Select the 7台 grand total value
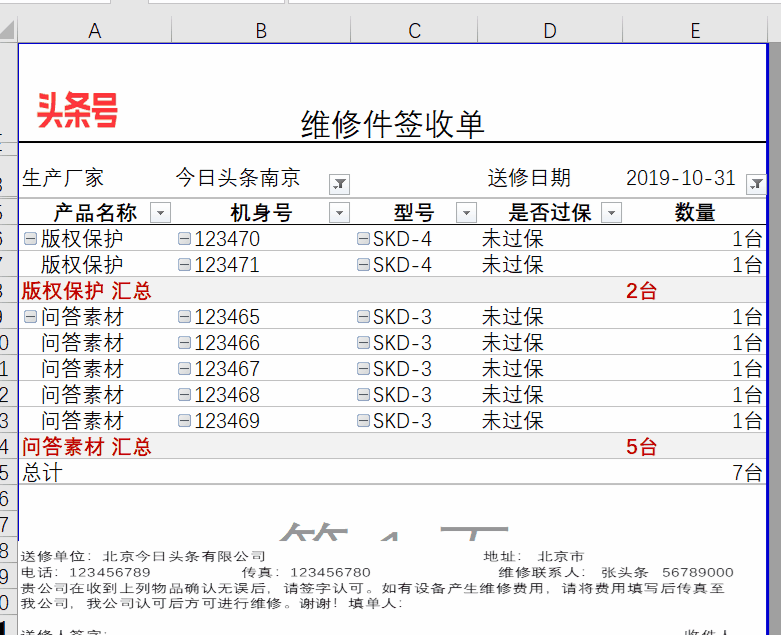This screenshot has height=635, width=781. pyautogui.click(x=747, y=473)
